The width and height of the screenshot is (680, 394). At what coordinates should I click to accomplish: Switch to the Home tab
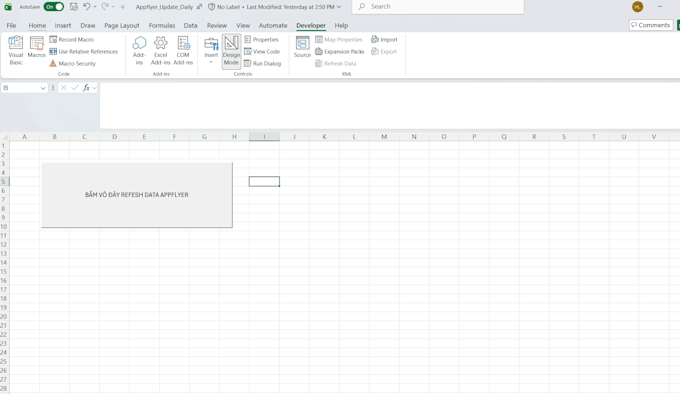click(37, 26)
